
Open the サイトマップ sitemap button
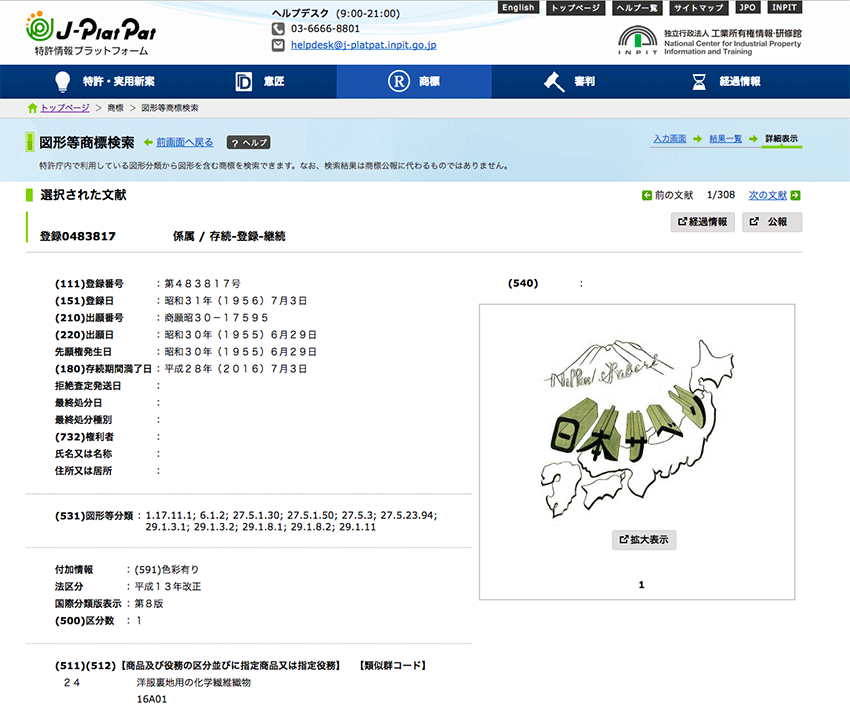coord(699,8)
